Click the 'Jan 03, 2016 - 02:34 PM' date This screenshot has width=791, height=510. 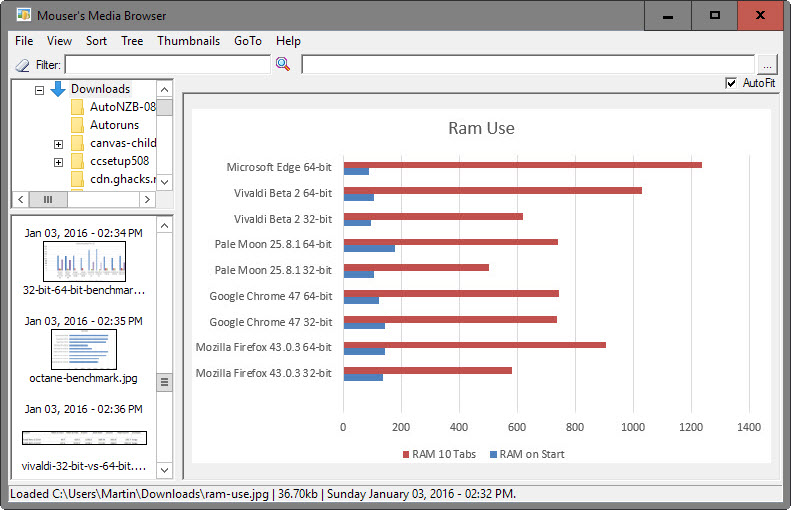[84, 233]
